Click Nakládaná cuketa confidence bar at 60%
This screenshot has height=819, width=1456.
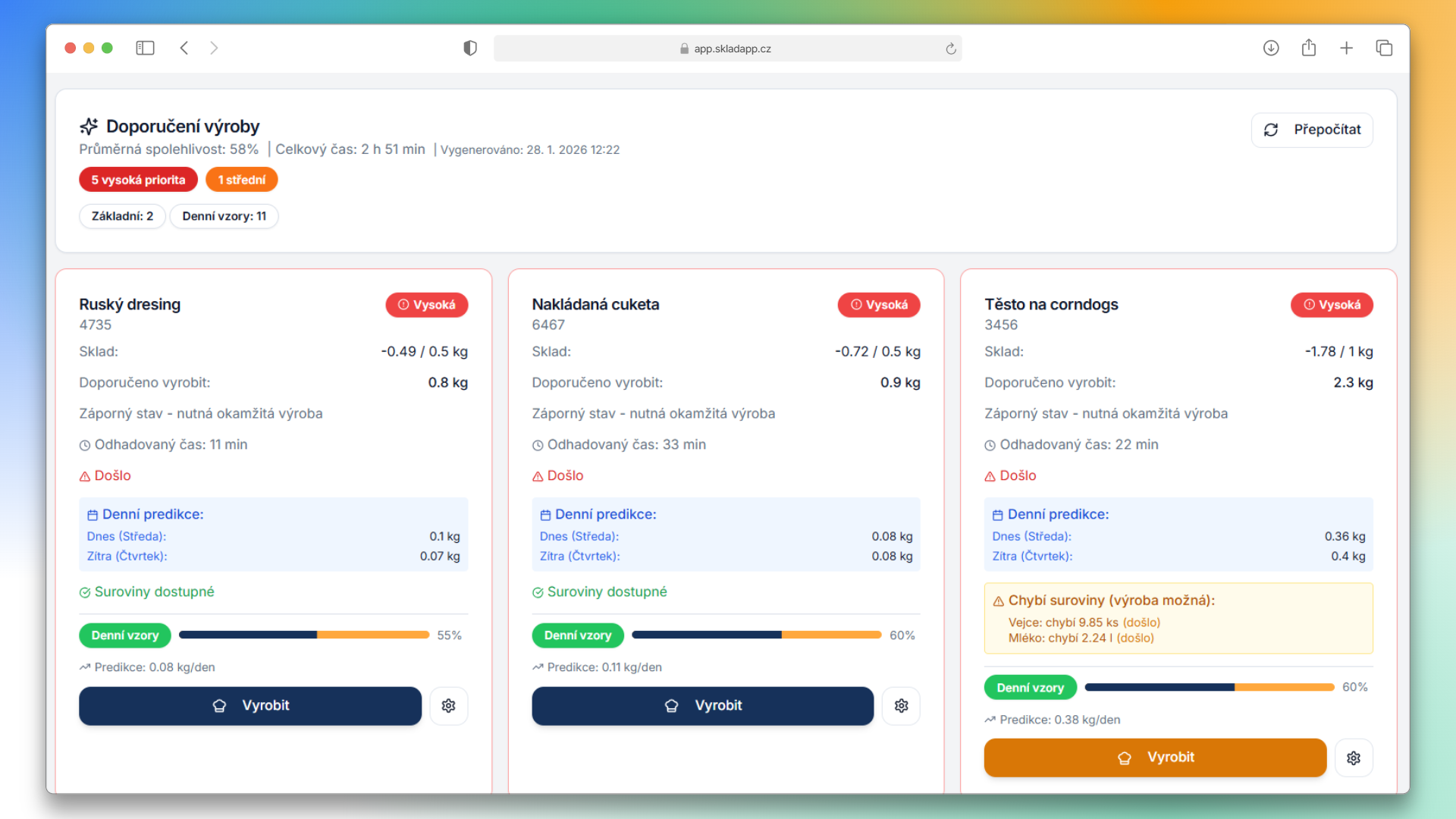click(x=756, y=635)
